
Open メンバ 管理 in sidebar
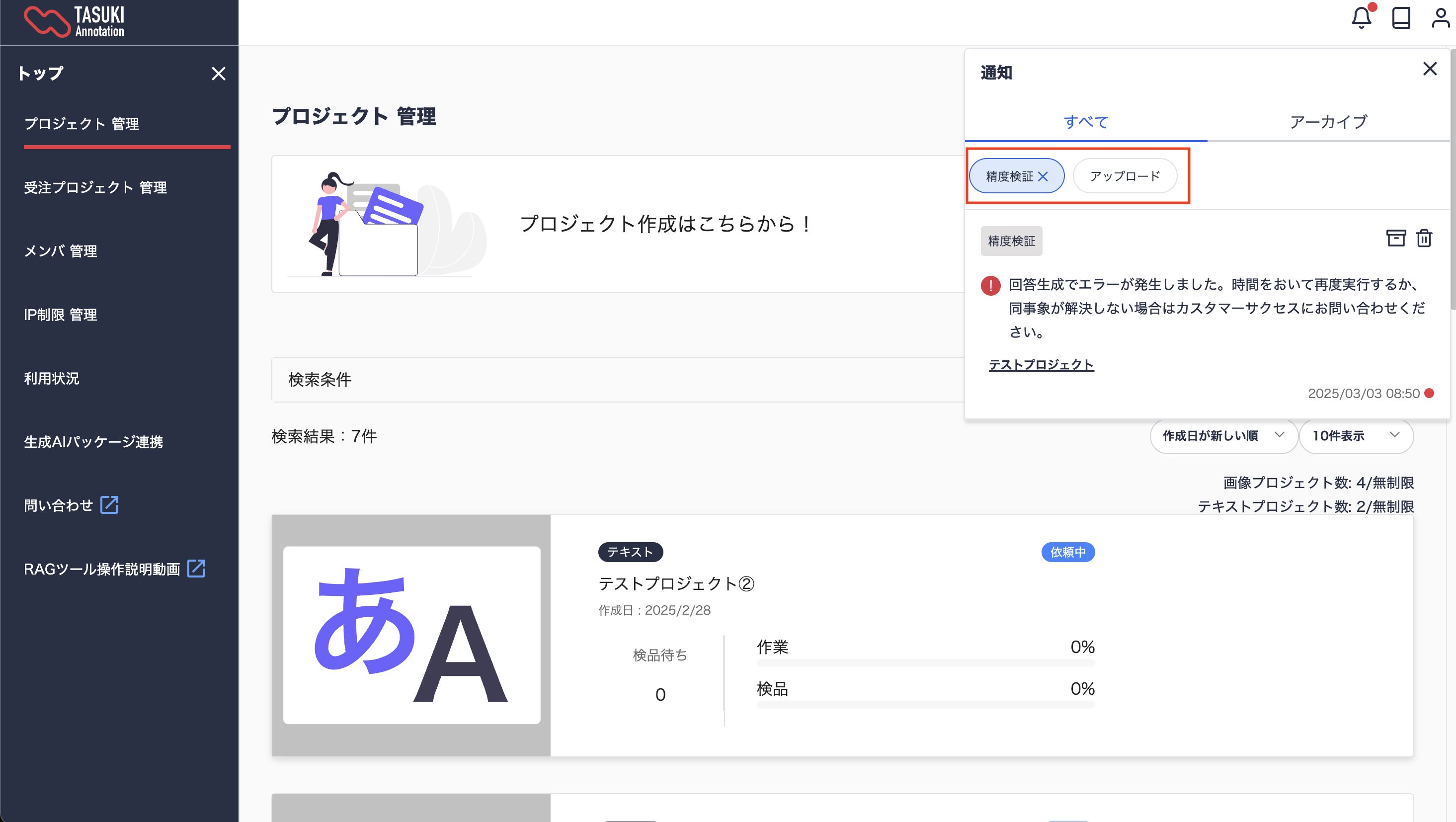61,251
